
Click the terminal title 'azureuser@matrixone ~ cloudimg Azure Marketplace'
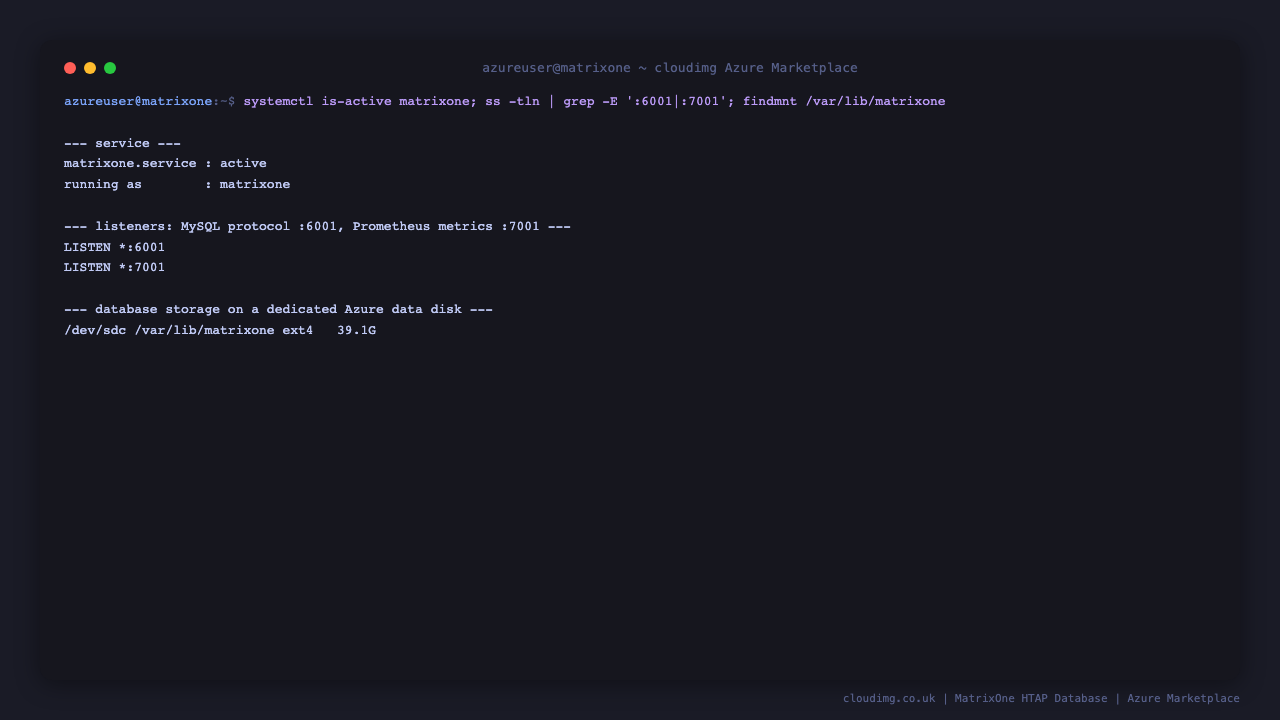point(670,68)
